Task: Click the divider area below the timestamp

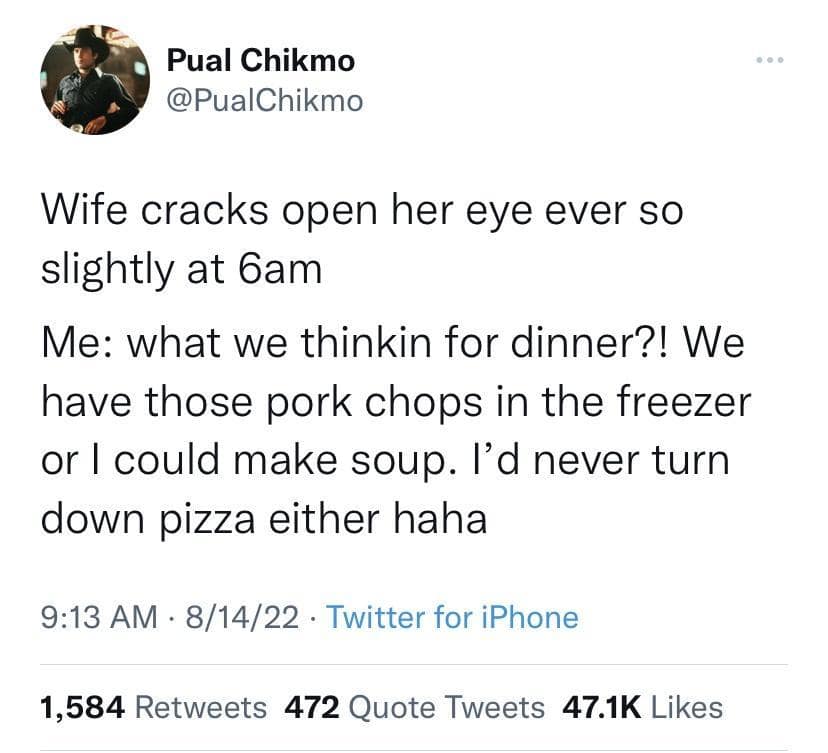Action: [x=414, y=660]
